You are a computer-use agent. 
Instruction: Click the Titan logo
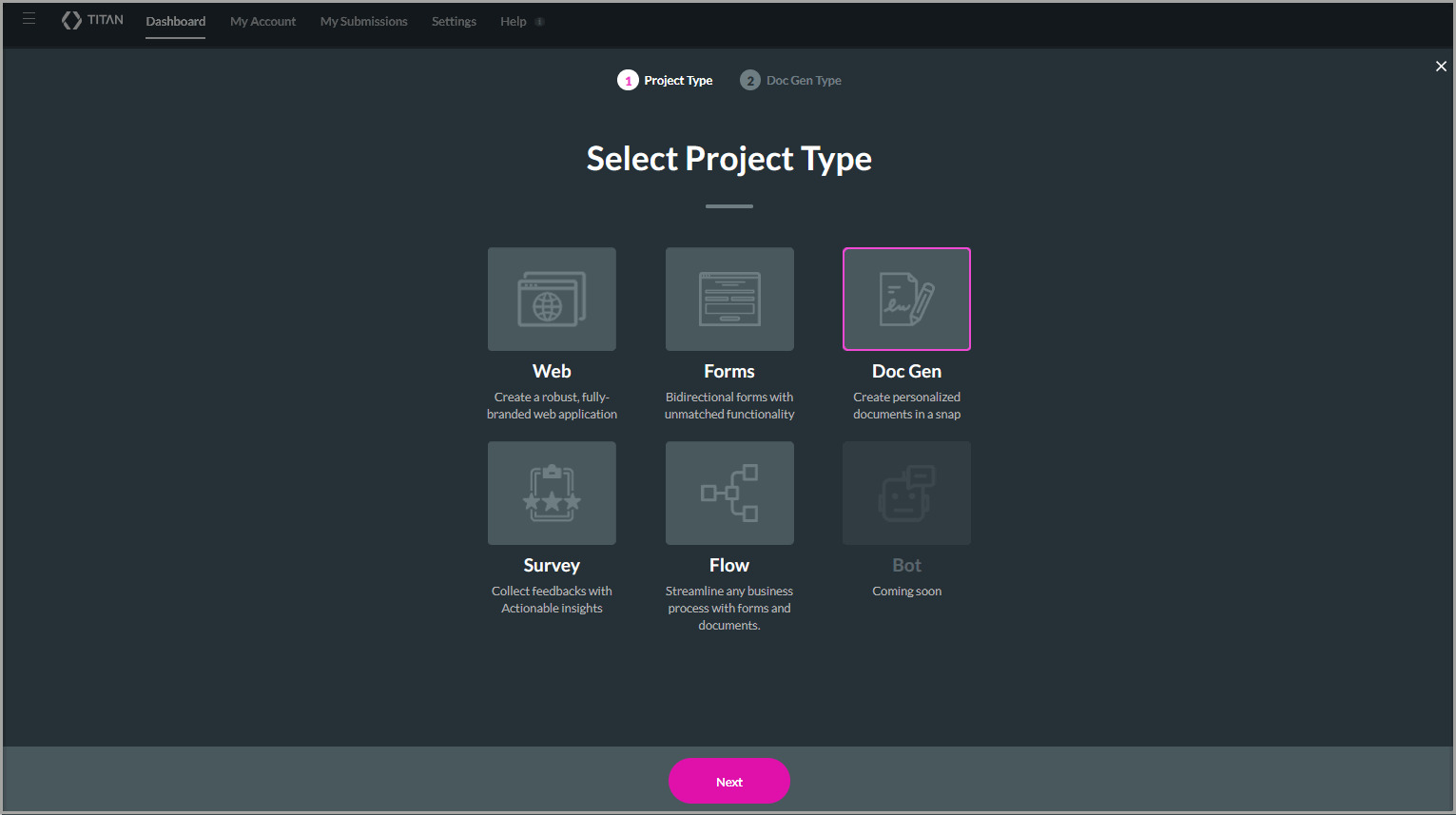pyautogui.click(x=92, y=20)
